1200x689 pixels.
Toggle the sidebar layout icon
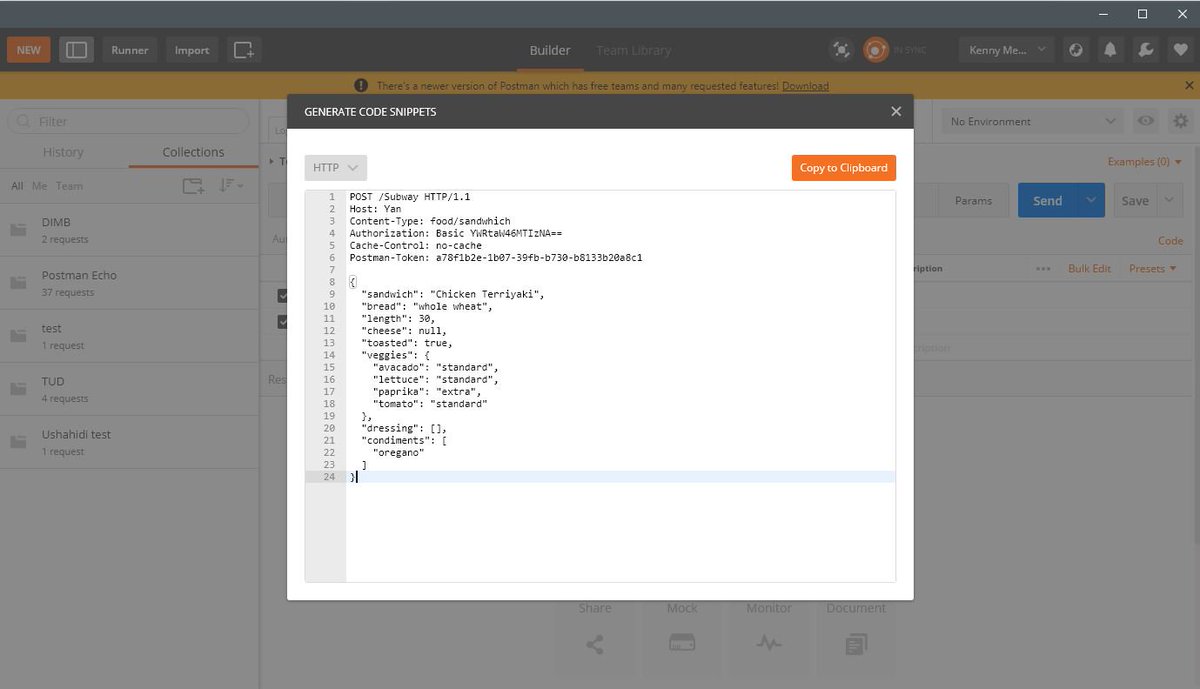point(76,50)
